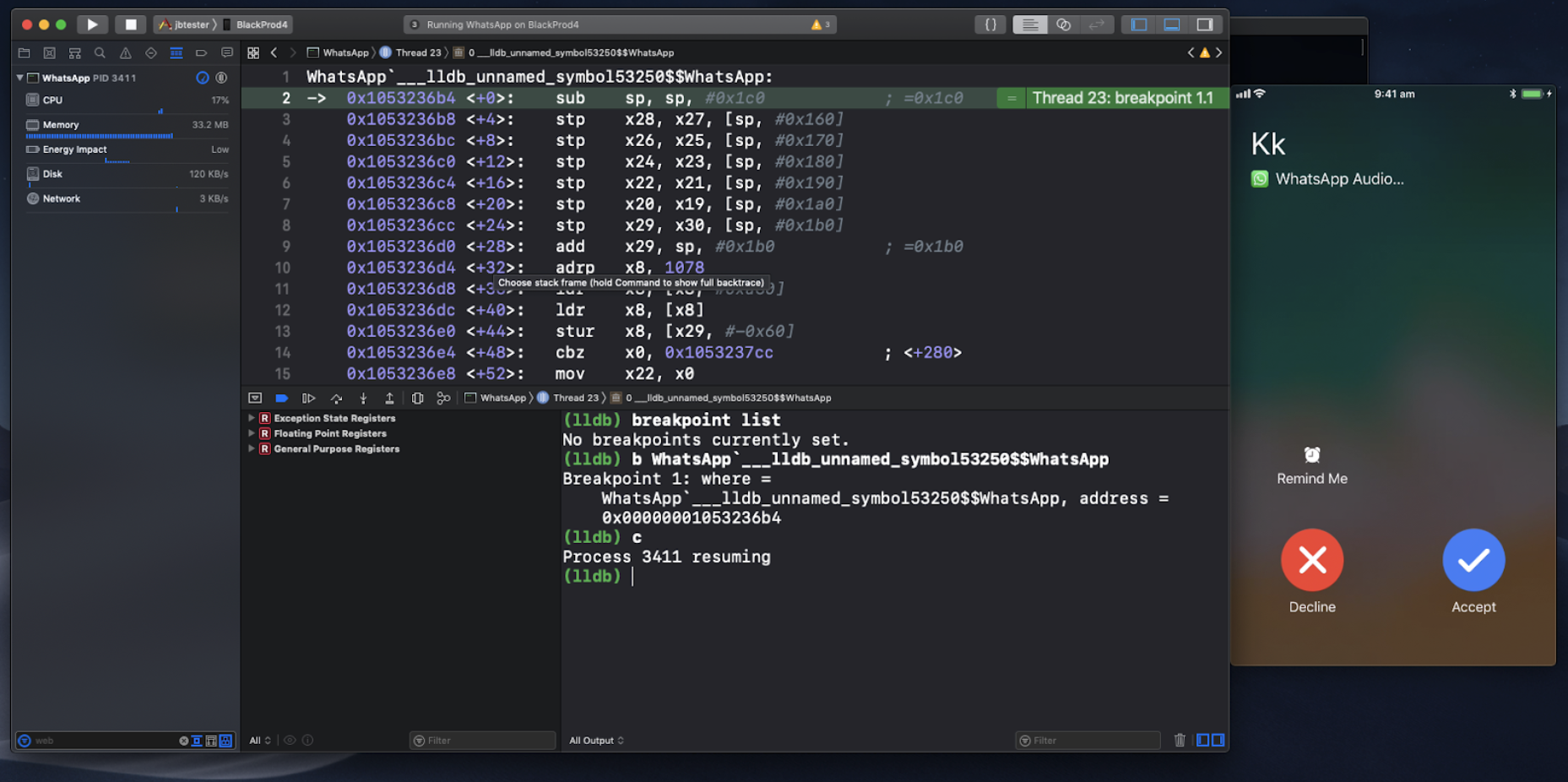Choose the BlackProd4 run destination
Image resolution: width=1568 pixels, height=782 pixels.
point(256,24)
